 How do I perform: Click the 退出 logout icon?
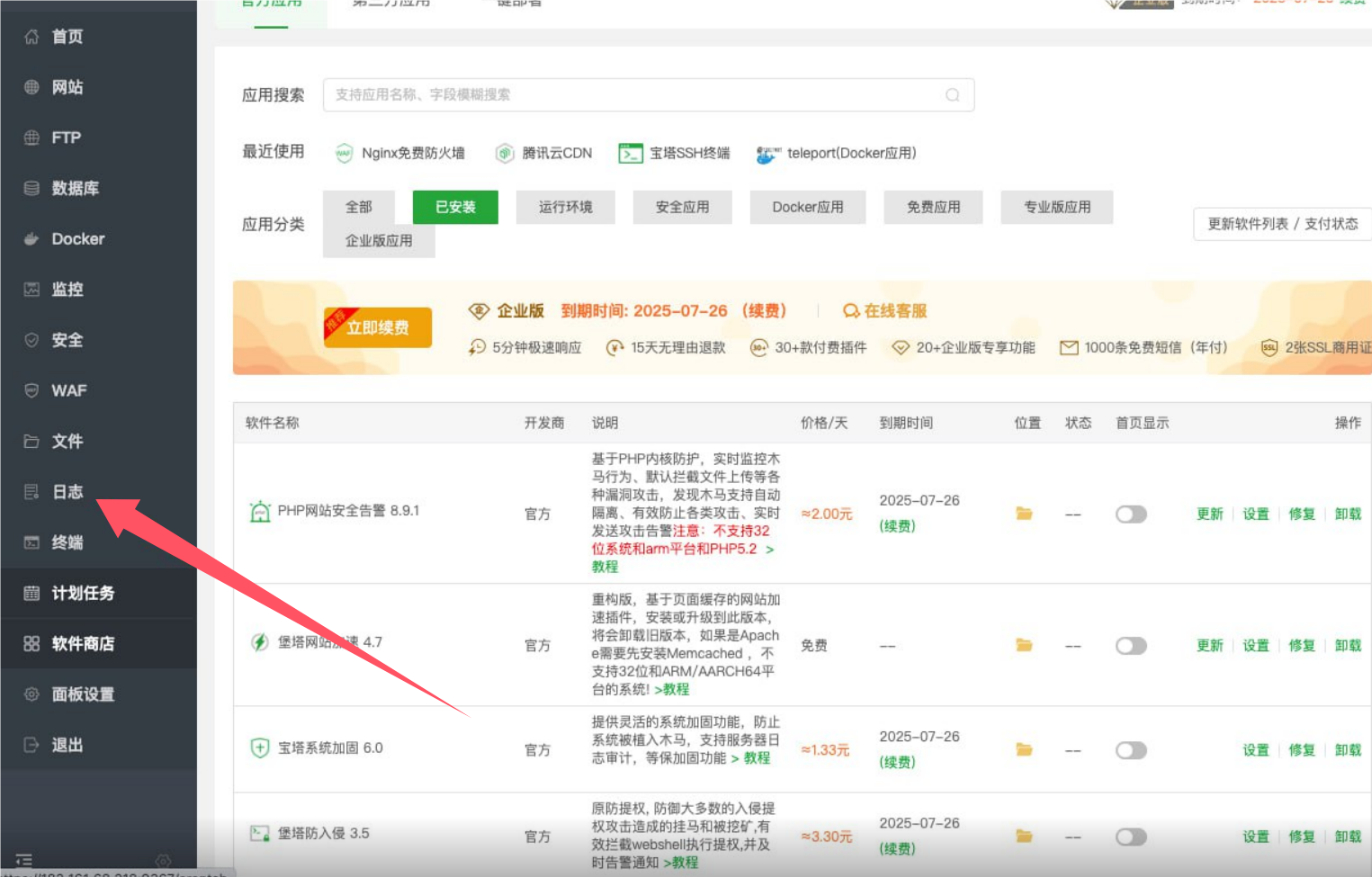click(31, 745)
